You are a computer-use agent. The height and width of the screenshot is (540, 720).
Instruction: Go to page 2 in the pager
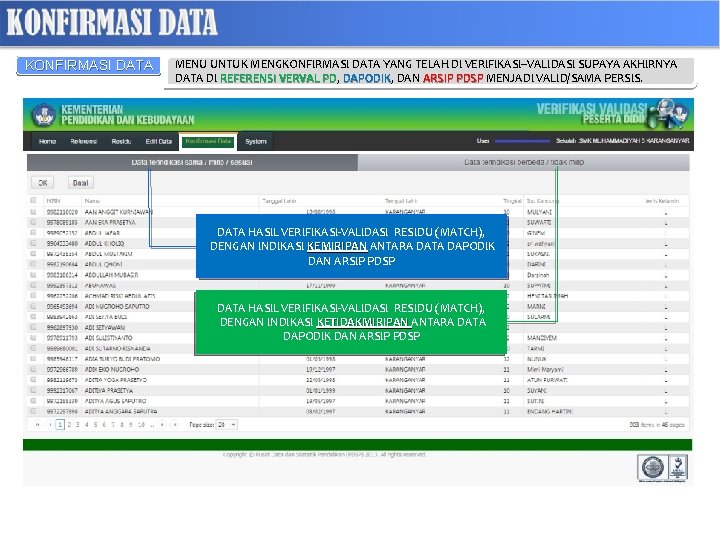(69, 425)
